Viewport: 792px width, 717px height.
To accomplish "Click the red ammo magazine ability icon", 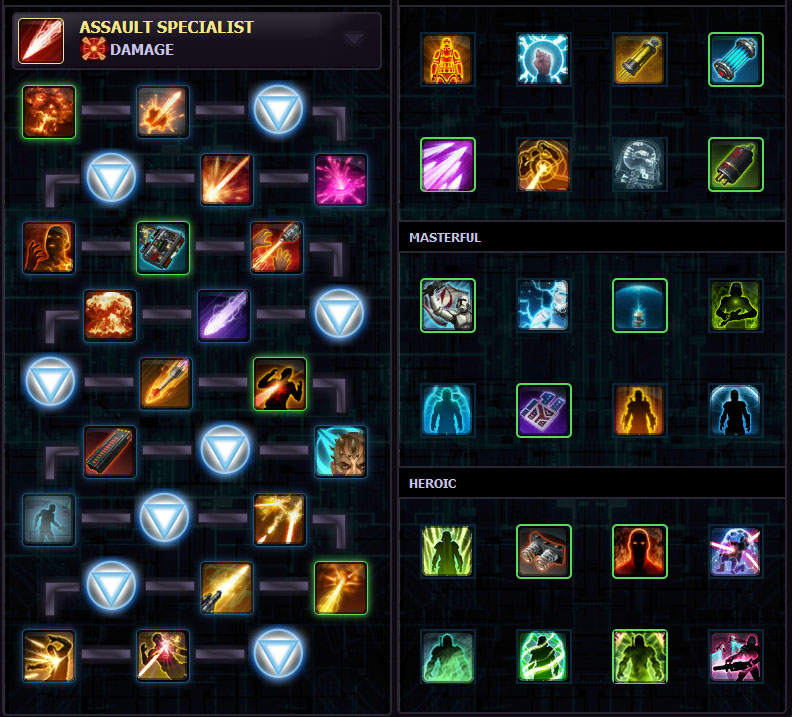I will 110,452.
